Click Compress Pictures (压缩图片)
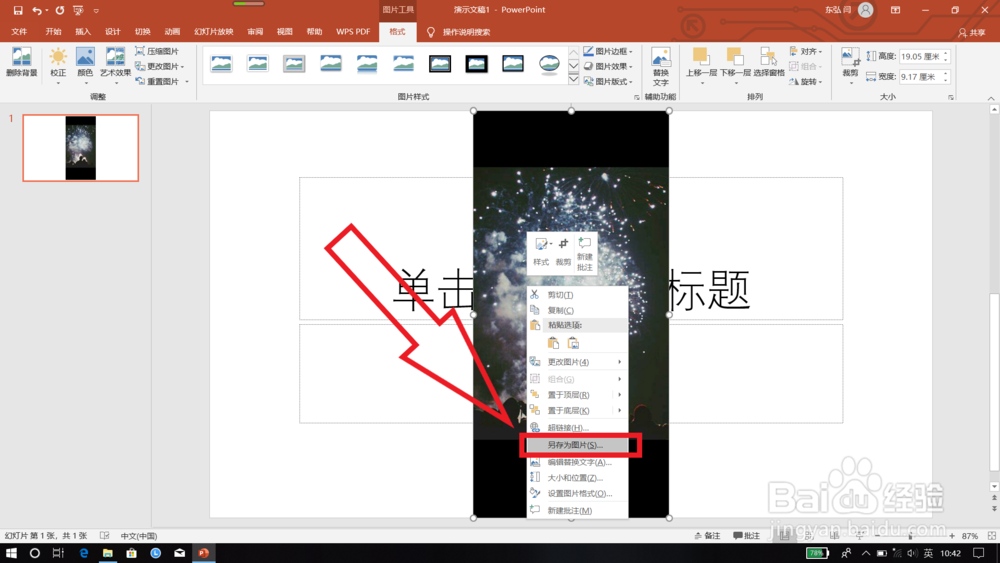This screenshot has height=563, width=1000. click(157, 51)
